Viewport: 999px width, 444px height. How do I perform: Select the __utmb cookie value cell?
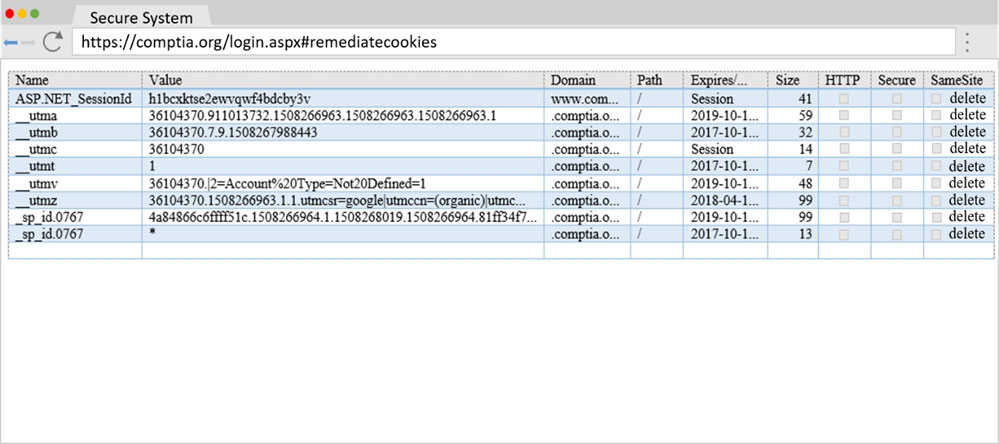coord(343,132)
